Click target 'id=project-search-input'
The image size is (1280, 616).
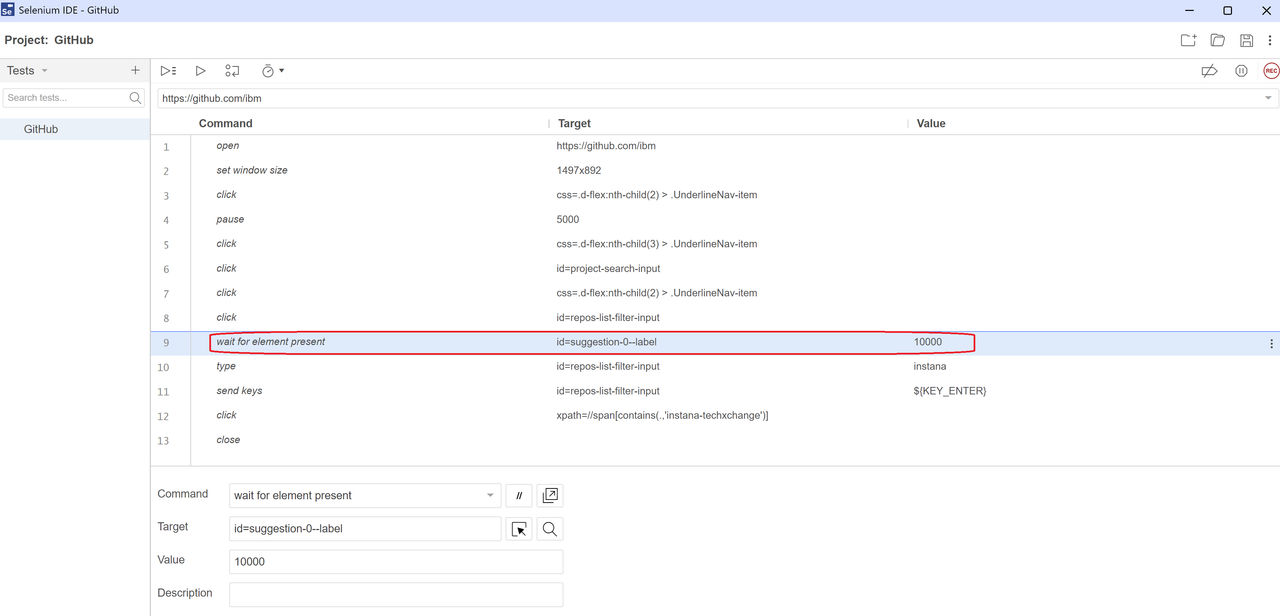[608, 269]
